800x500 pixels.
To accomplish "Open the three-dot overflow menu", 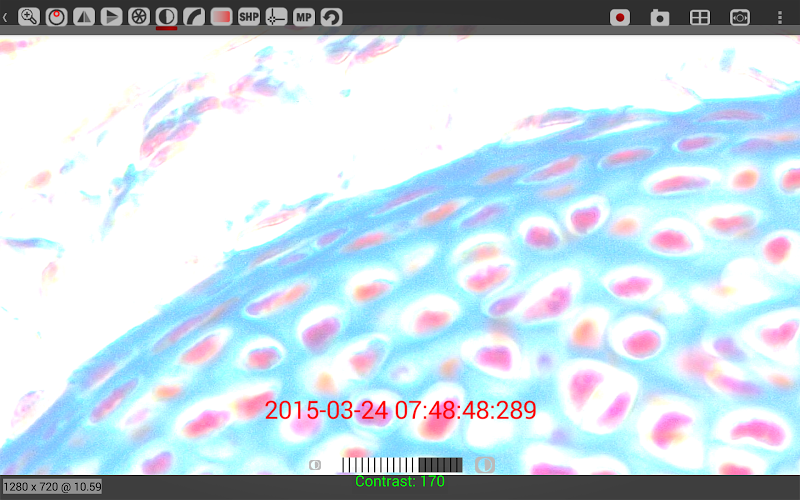I will tap(780, 17).
